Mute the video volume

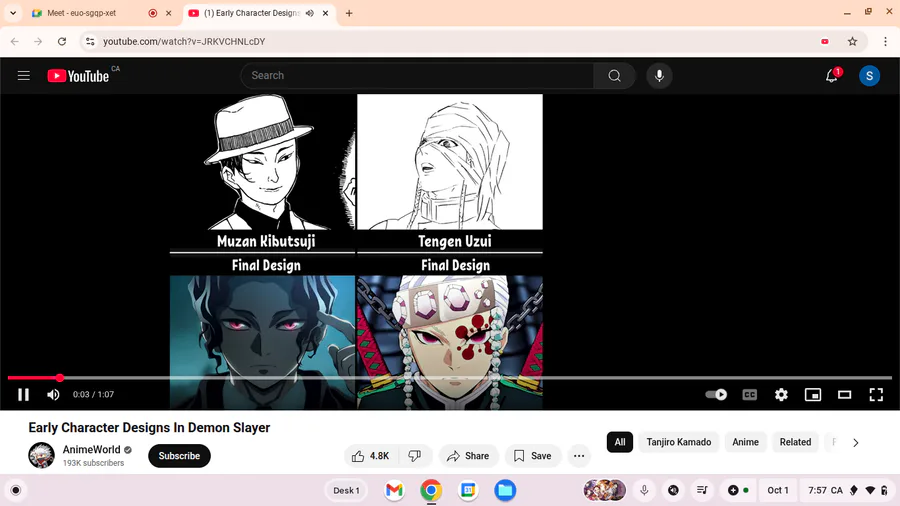pos(53,395)
